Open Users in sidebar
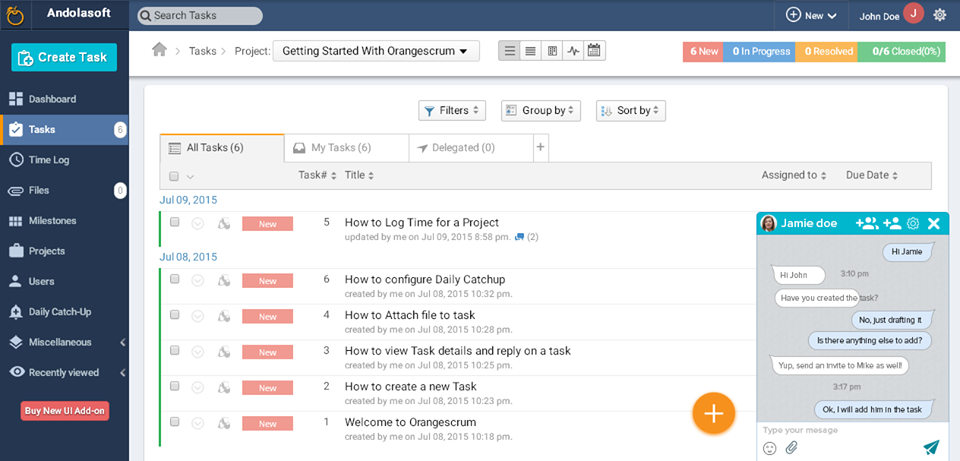The width and height of the screenshot is (960, 461). pyautogui.click(x=64, y=282)
